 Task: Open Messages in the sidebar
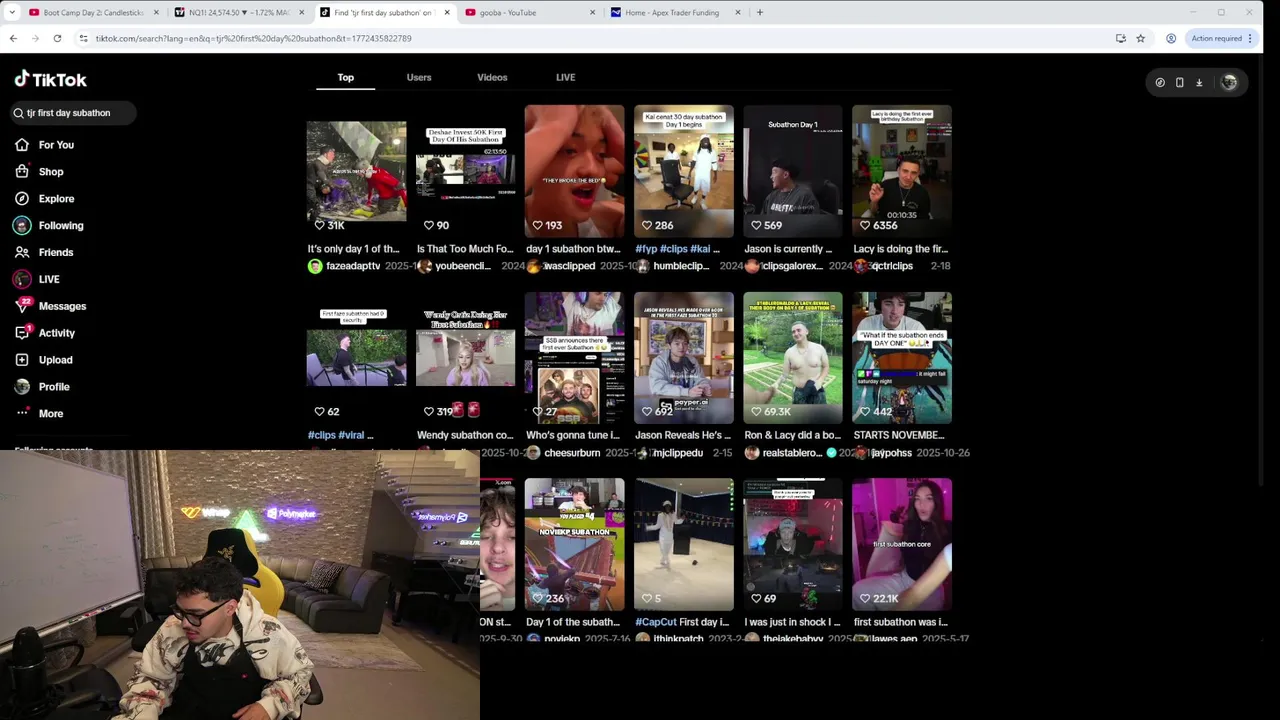click(x=62, y=306)
